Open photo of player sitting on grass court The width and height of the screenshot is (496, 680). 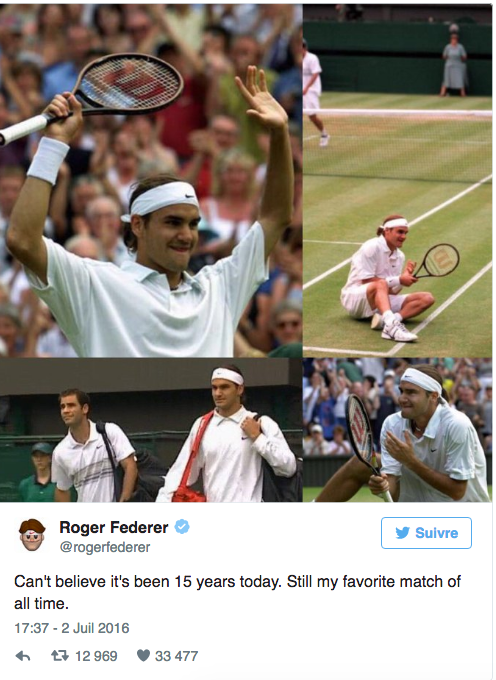point(398,180)
